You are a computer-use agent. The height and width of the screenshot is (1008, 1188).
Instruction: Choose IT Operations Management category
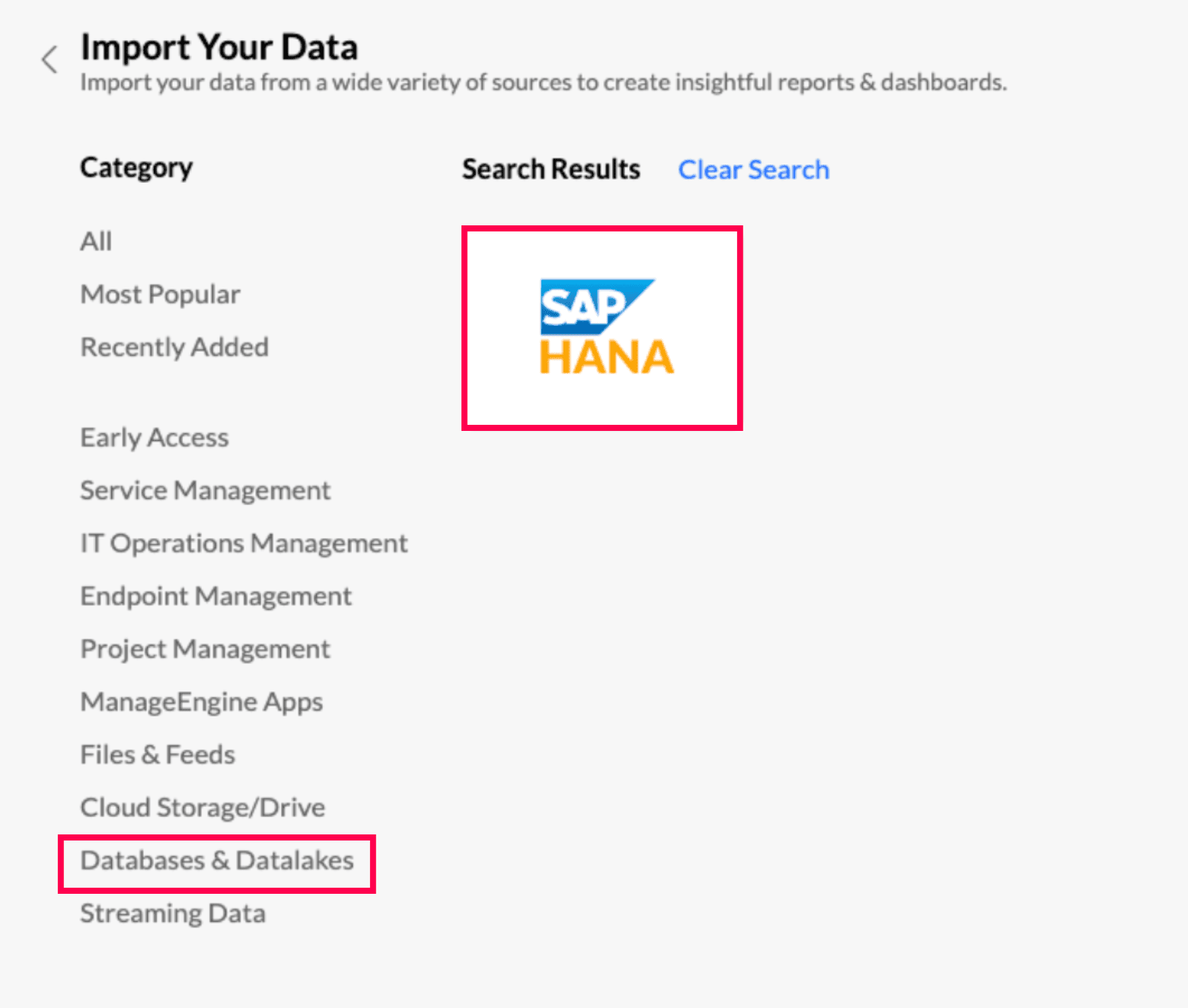tap(244, 544)
